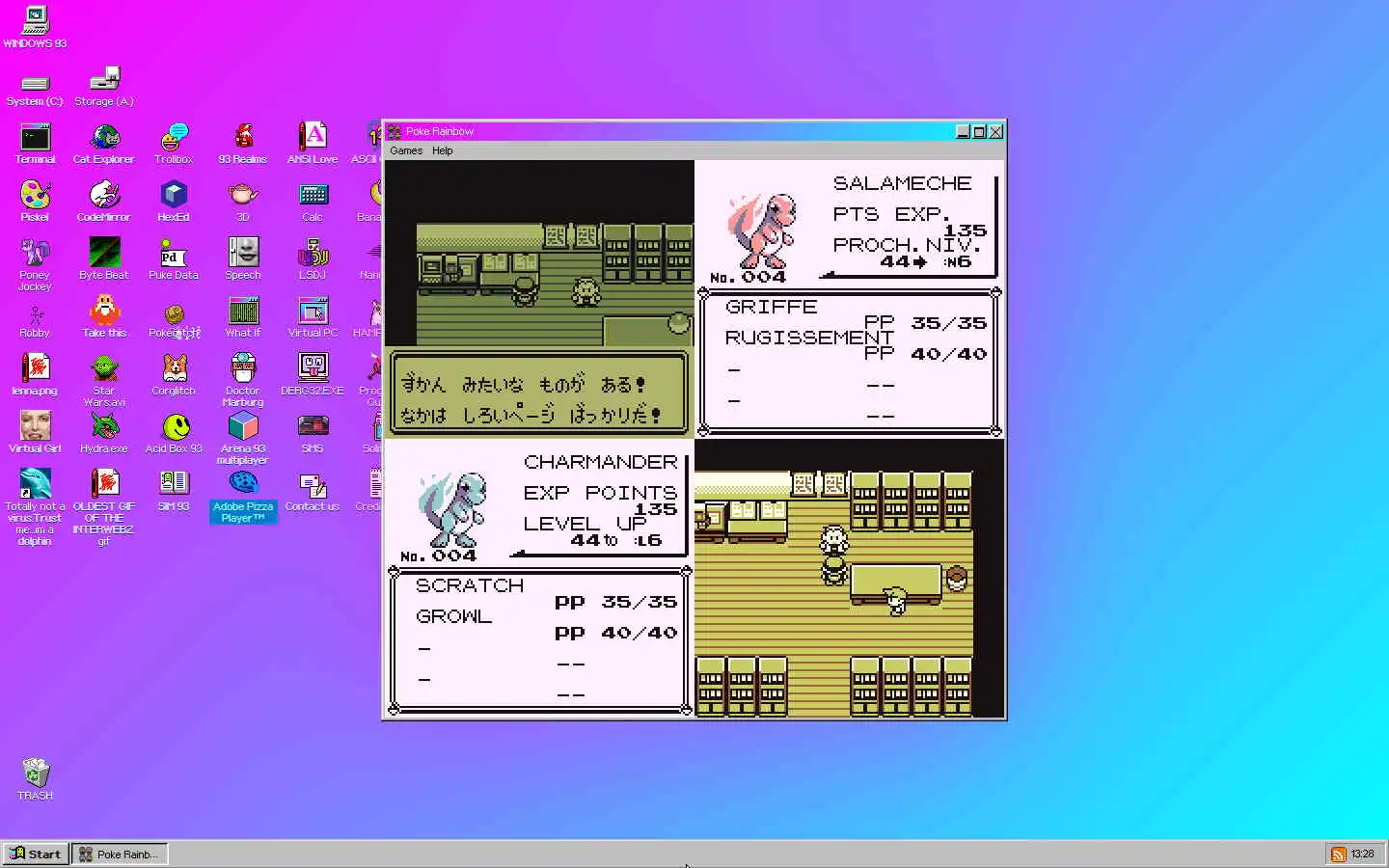The height and width of the screenshot is (868, 1389).
Task: Launch the Piskel palette icon
Action: (x=35, y=203)
